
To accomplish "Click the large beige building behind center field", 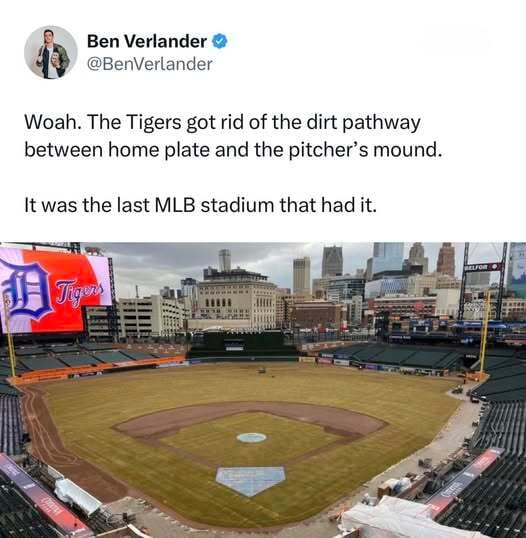I will click(237, 299).
